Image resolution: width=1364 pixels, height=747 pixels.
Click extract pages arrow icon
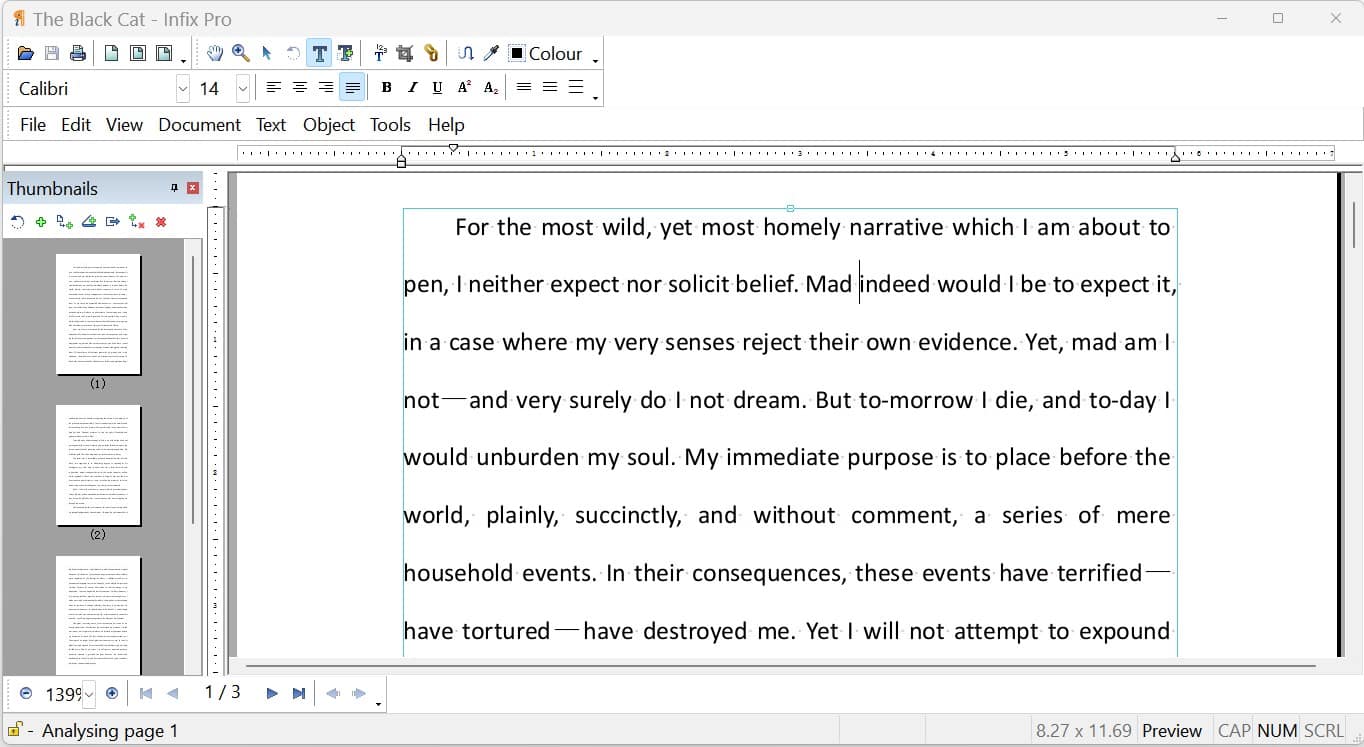[x=113, y=222]
